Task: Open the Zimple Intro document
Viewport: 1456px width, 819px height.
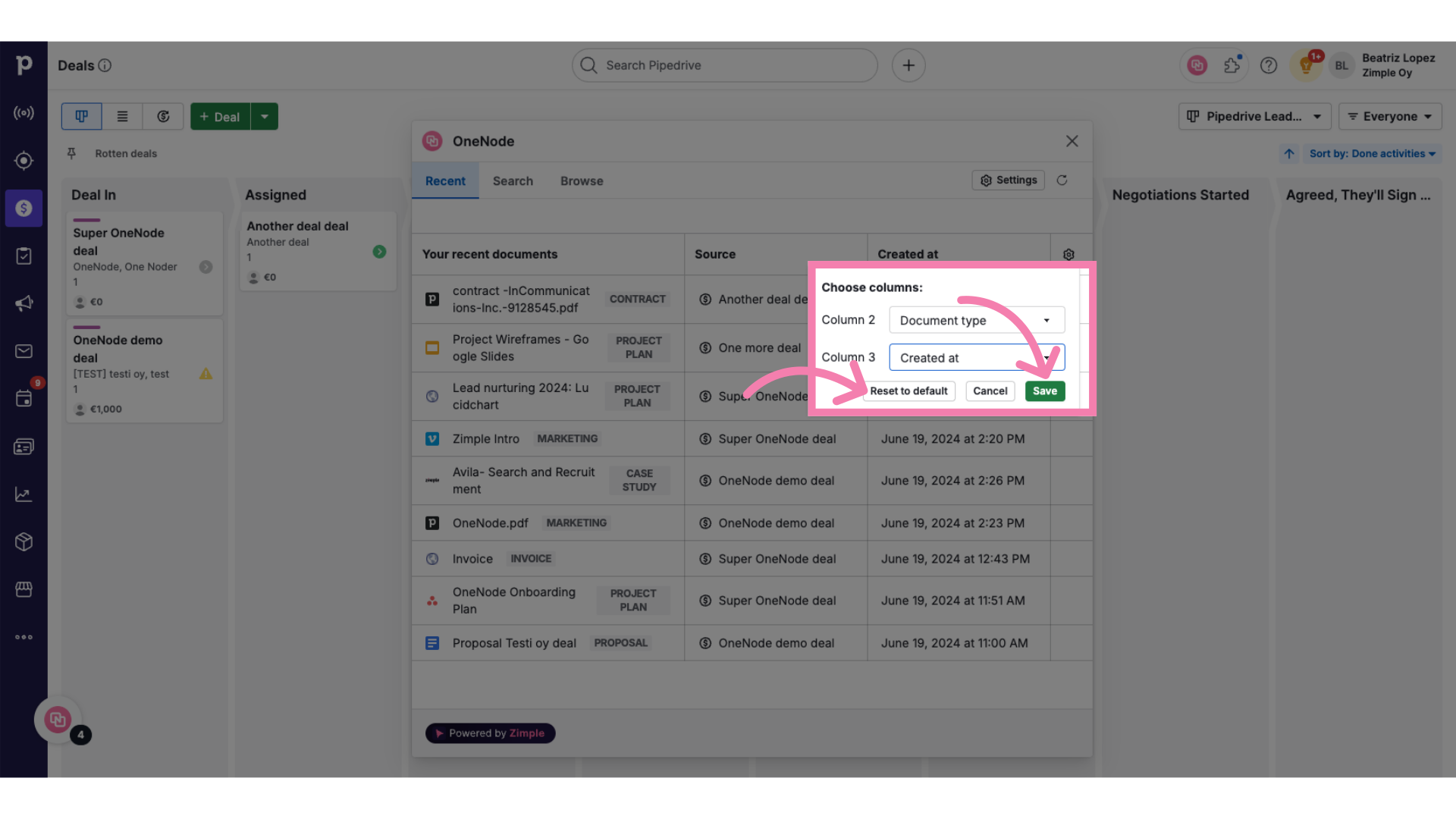Action: tap(485, 439)
